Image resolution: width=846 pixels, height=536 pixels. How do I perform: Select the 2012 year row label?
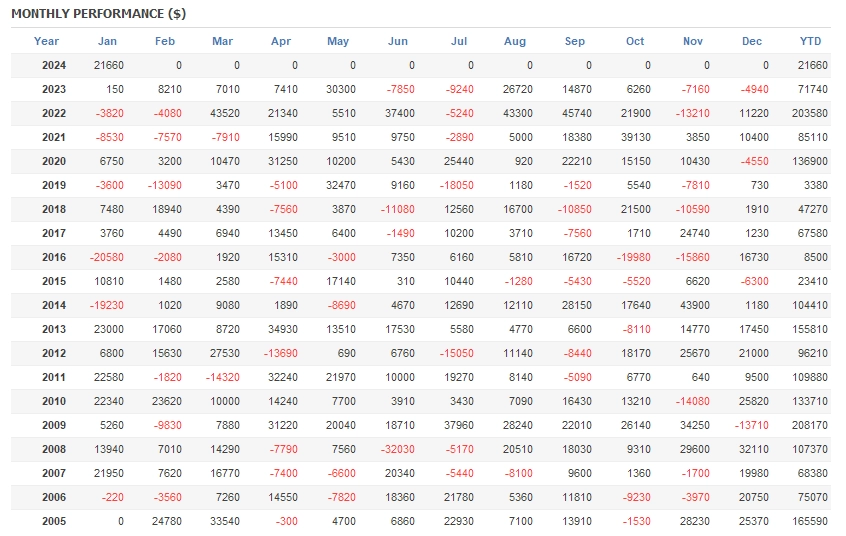click(54, 354)
